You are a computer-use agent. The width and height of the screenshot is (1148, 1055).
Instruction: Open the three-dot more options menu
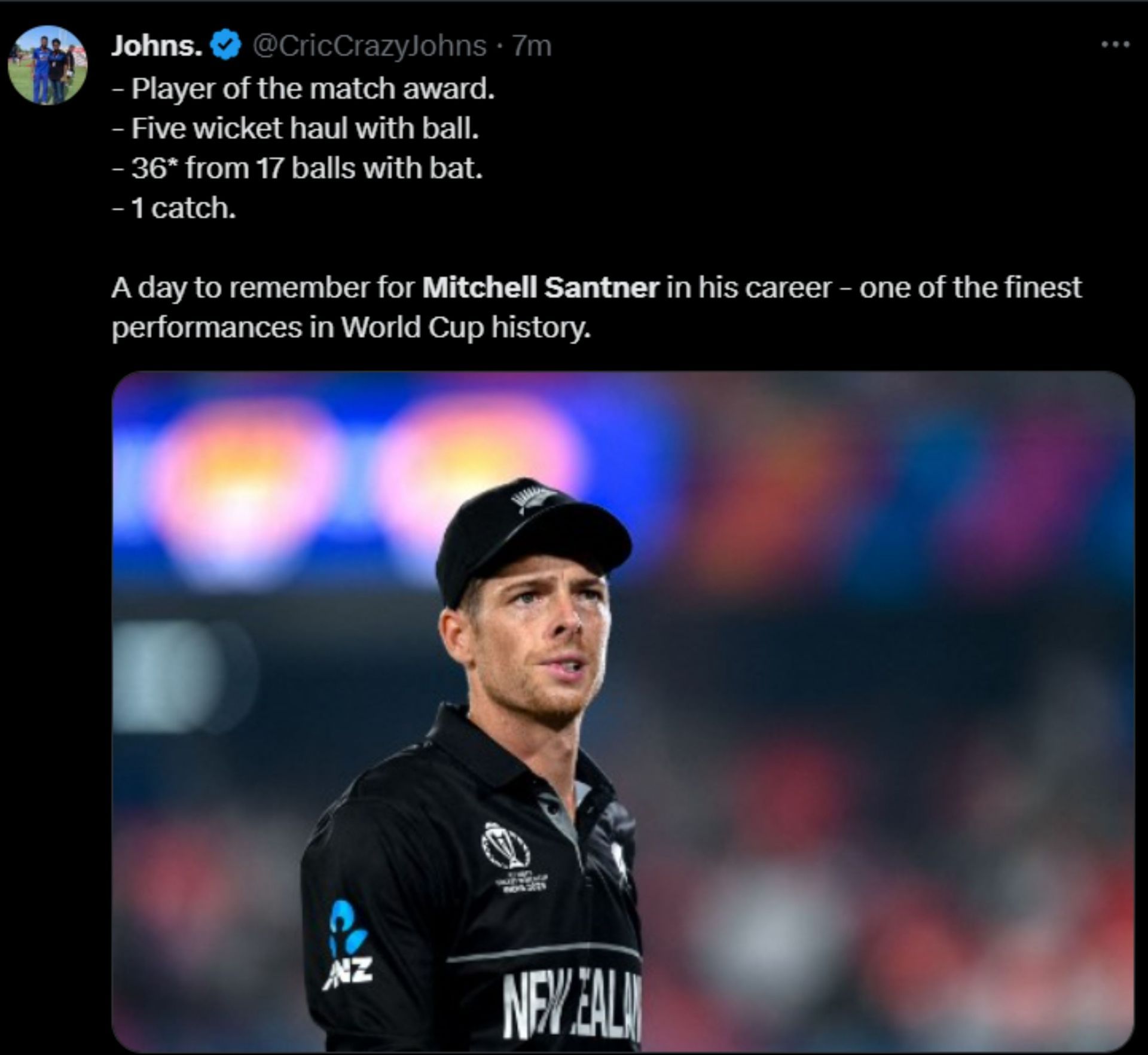click(x=1115, y=45)
